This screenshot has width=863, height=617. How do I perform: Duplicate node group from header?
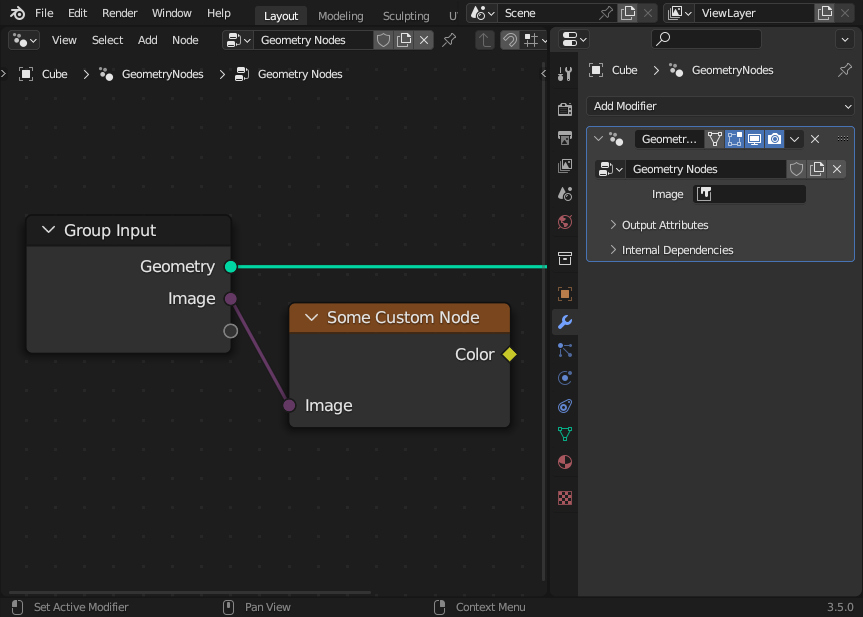click(404, 40)
